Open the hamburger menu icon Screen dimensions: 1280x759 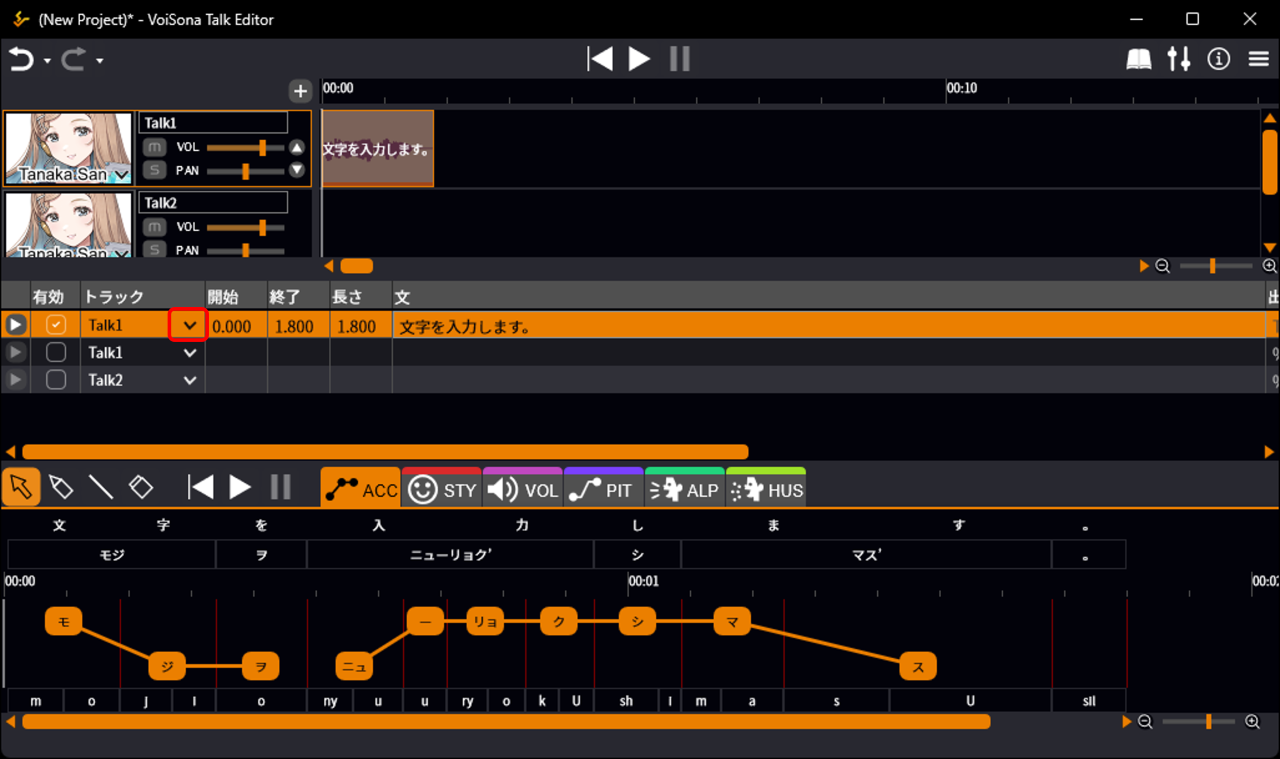pyautogui.click(x=1259, y=60)
